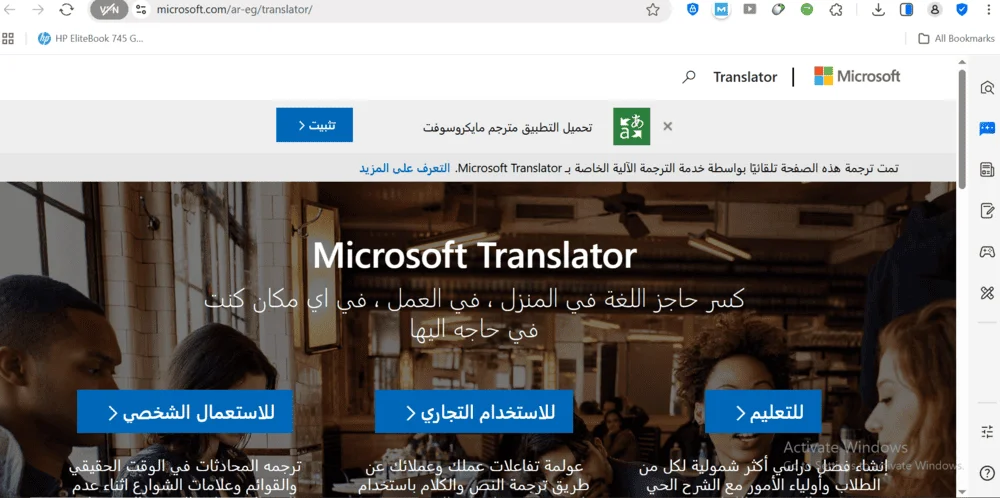The width and height of the screenshot is (1000, 498).
Task: Open the HP EliteBook 745 bookmark
Action: 91,38
